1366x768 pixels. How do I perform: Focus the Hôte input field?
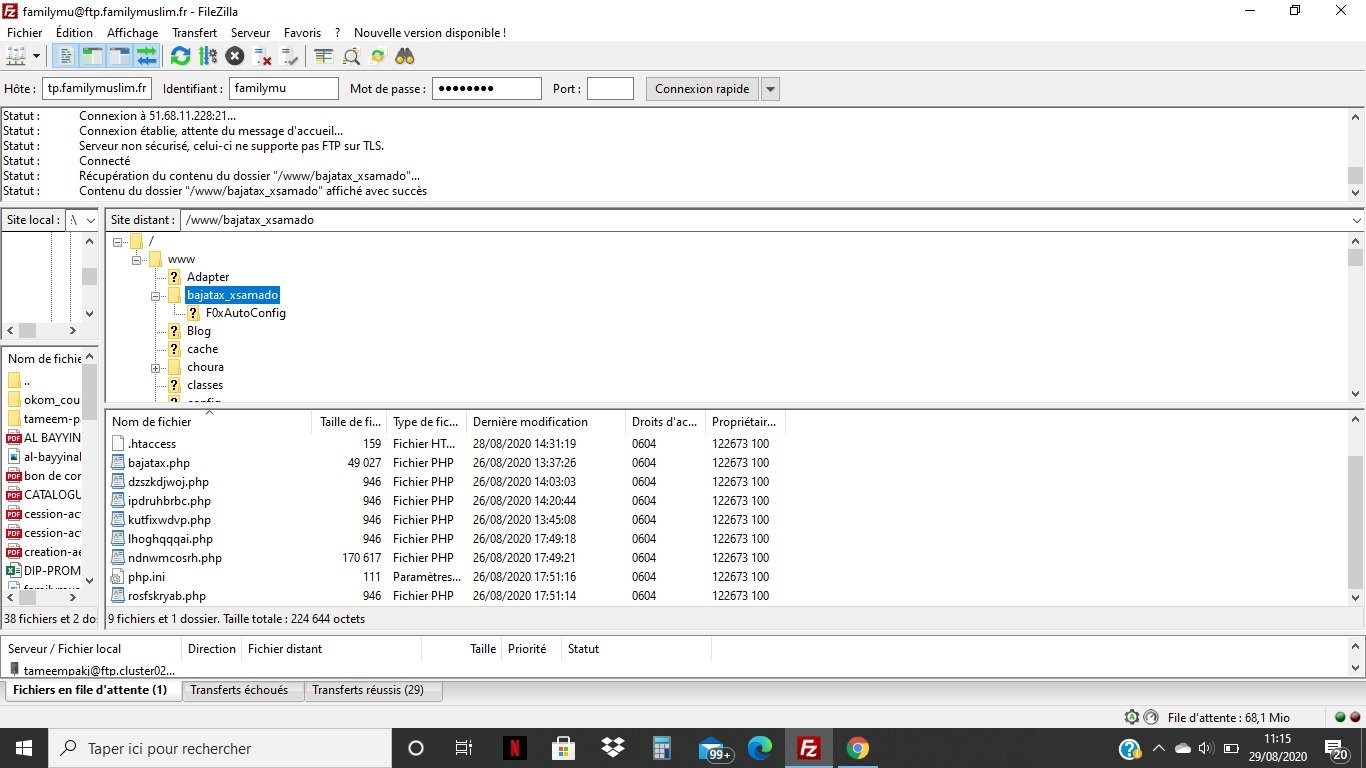point(97,89)
